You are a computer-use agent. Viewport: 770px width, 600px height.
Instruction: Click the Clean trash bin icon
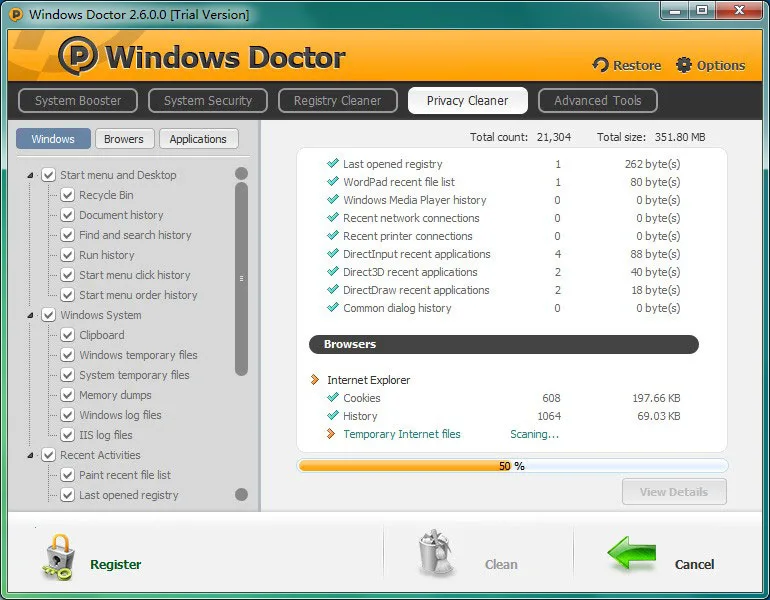pos(437,552)
